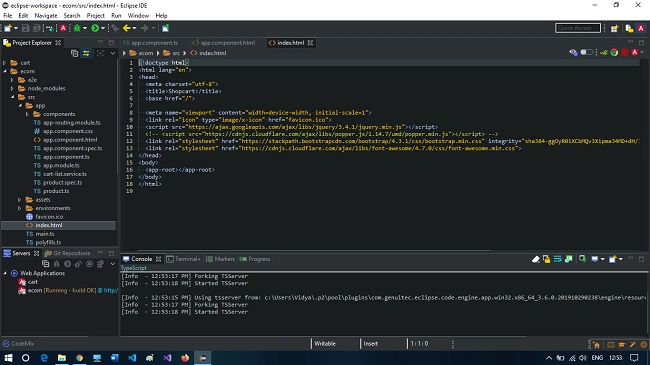The image size is (650, 365).
Task: Open Servers view menu chevron
Action: point(112,264)
